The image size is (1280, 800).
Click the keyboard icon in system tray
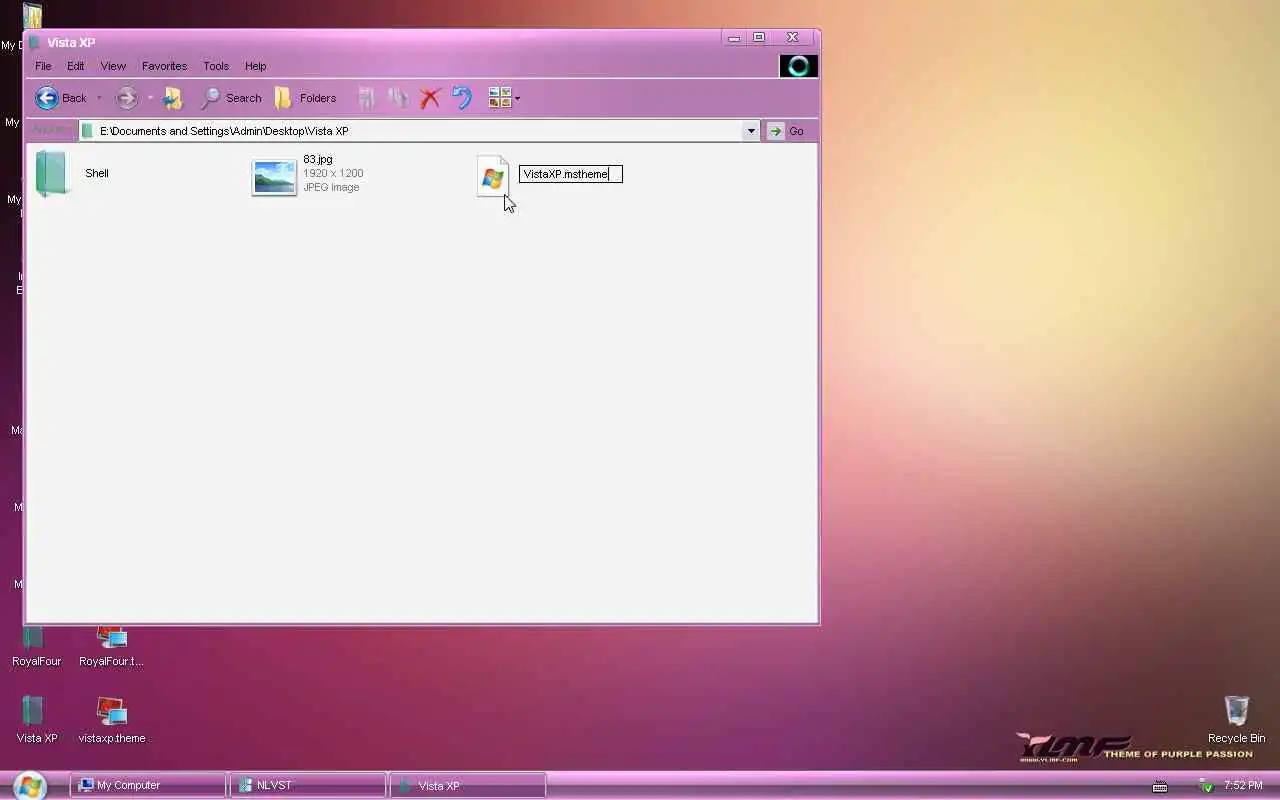(x=1160, y=786)
